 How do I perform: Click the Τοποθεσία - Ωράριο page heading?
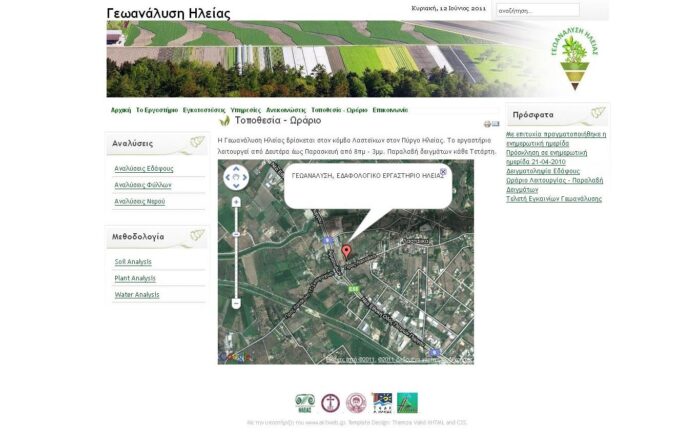point(278,121)
